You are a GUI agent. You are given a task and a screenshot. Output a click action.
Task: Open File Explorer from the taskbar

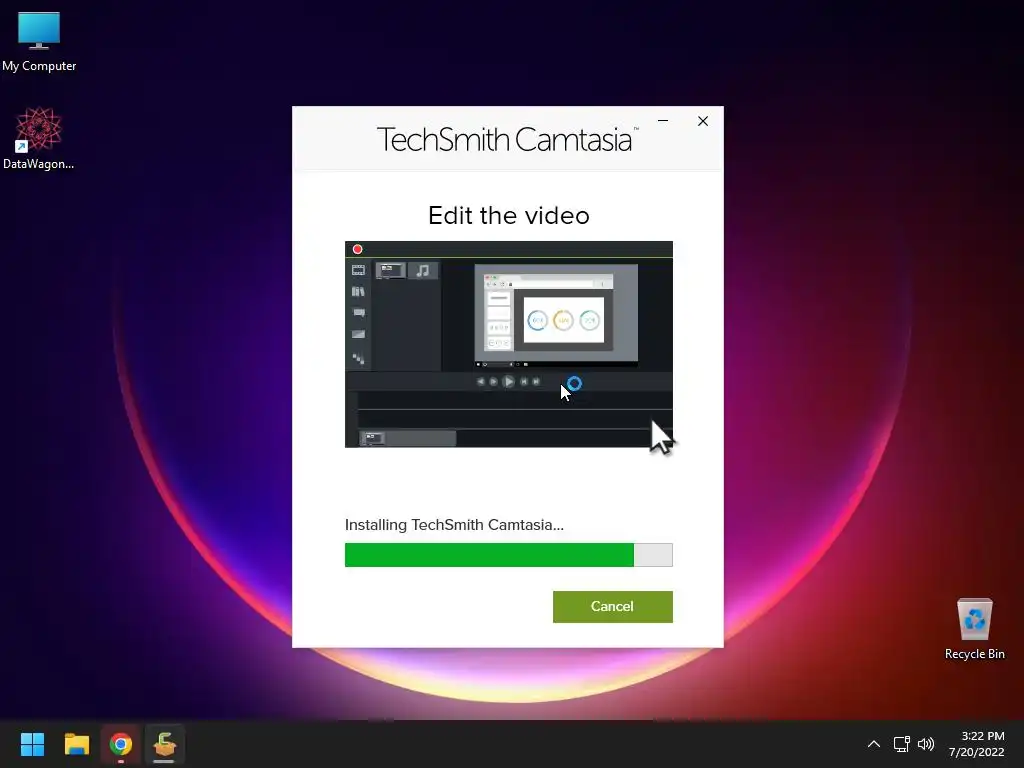coord(76,744)
